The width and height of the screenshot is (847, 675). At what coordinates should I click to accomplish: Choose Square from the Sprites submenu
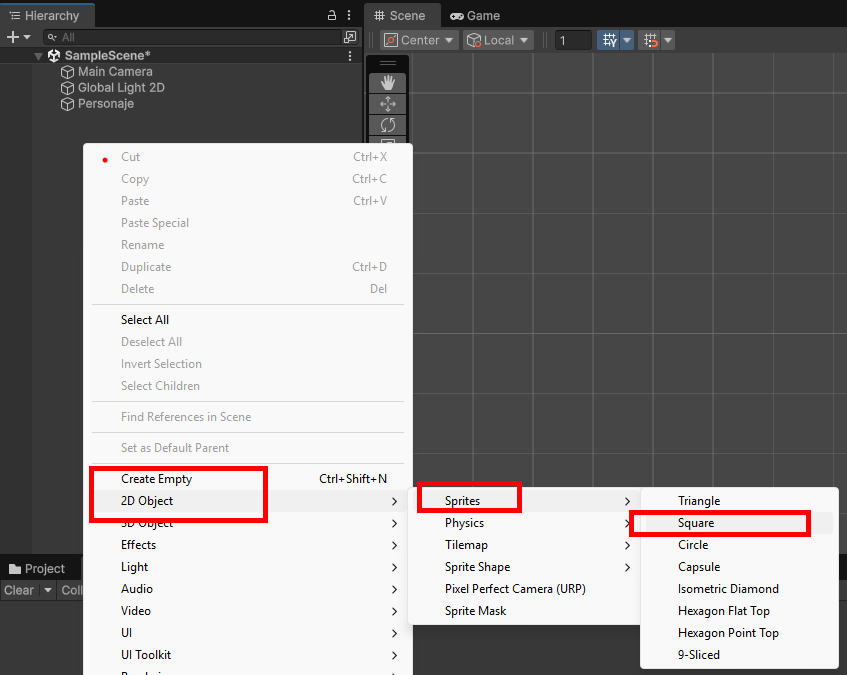(x=696, y=523)
